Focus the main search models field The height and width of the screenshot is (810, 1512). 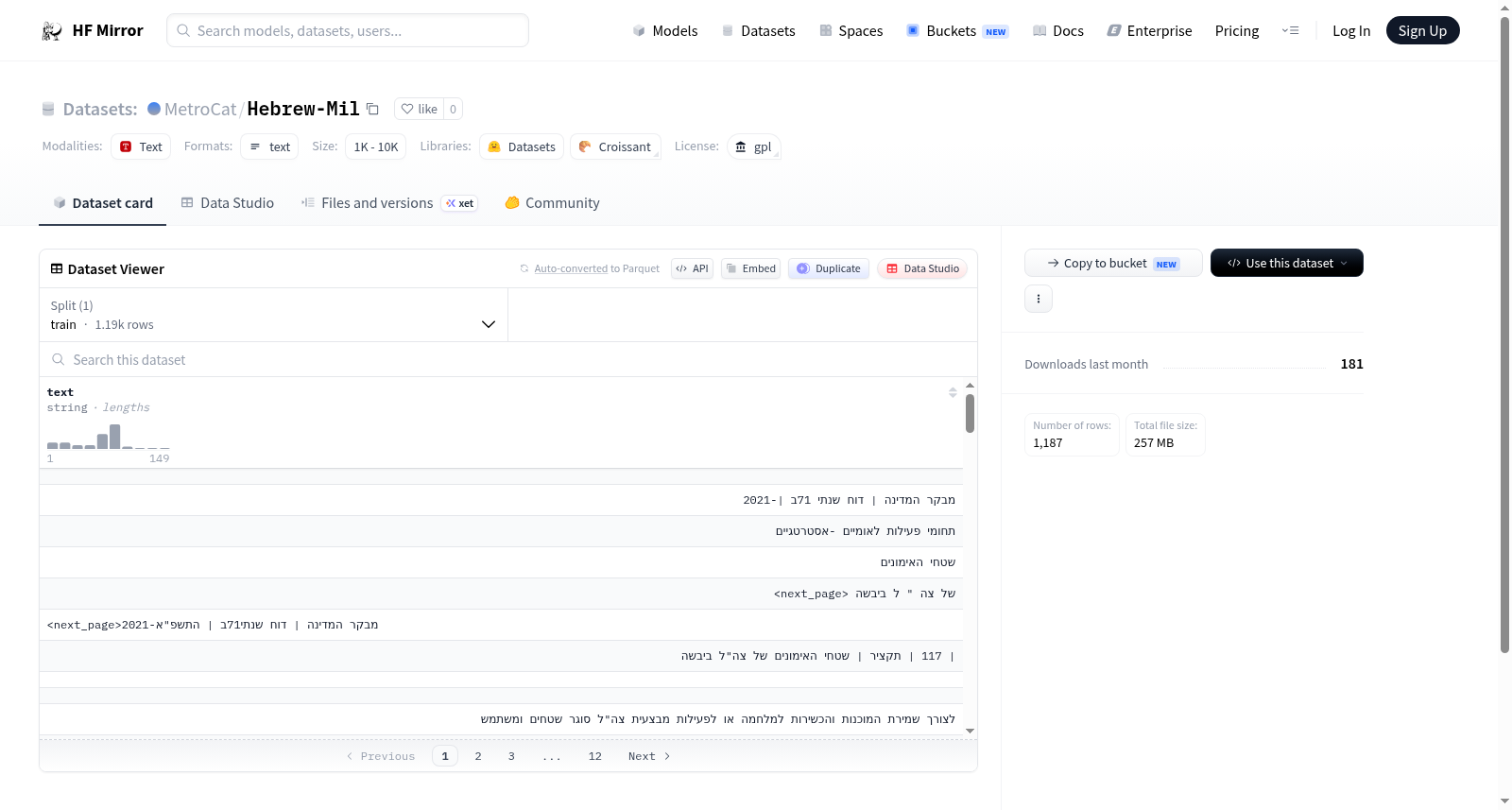348,30
